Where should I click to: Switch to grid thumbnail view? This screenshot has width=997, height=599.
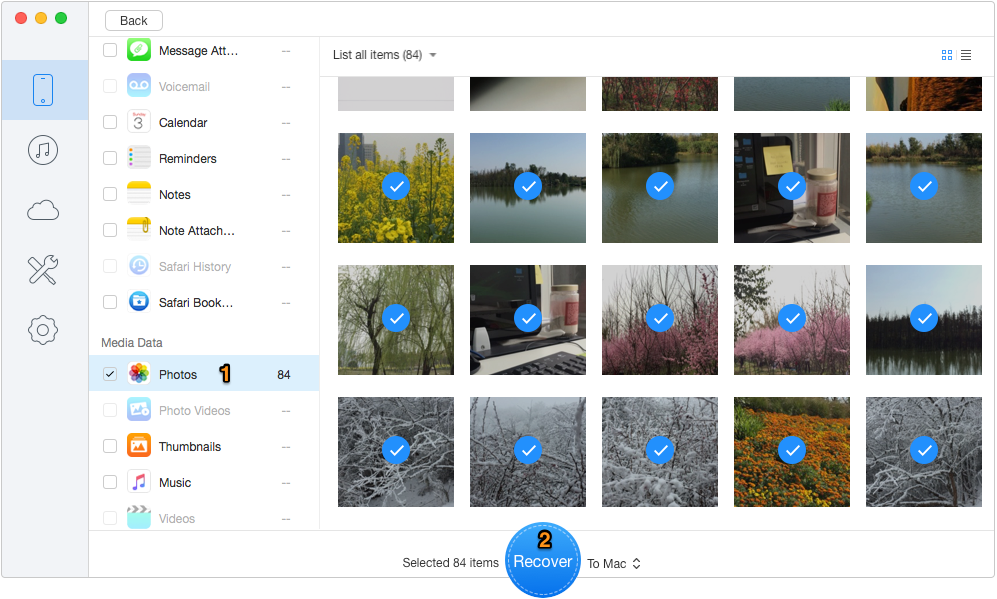(947, 55)
